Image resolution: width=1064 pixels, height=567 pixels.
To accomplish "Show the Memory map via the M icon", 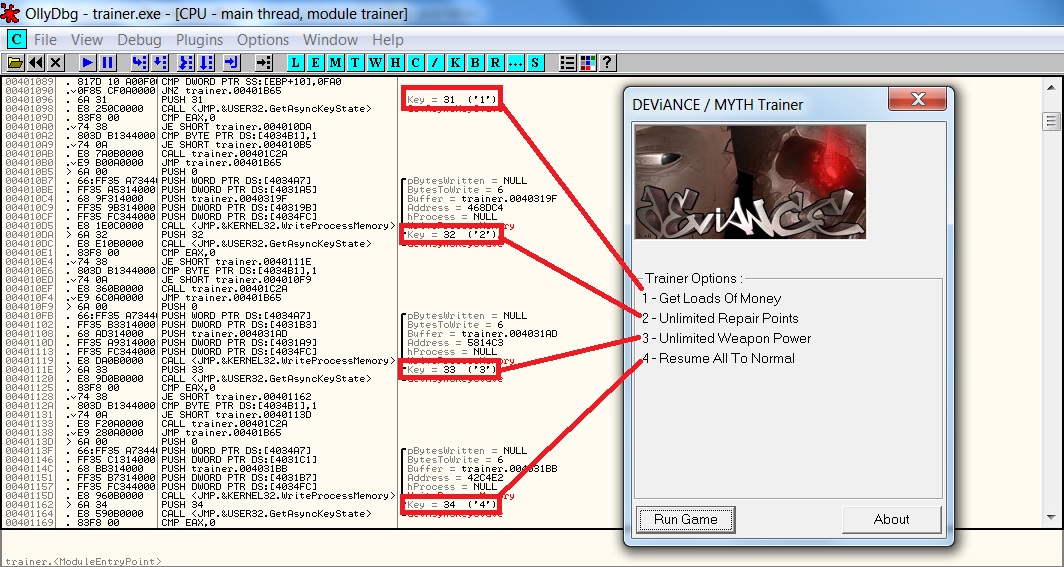I will 335,62.
